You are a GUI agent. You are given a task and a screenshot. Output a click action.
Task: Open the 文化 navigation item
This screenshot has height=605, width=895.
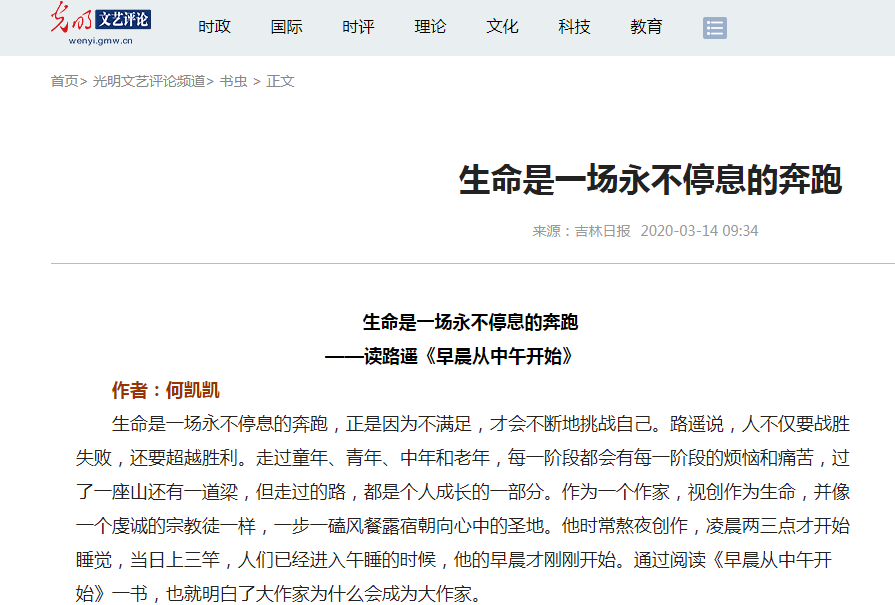pyautogui.click(x=502, y=27)
